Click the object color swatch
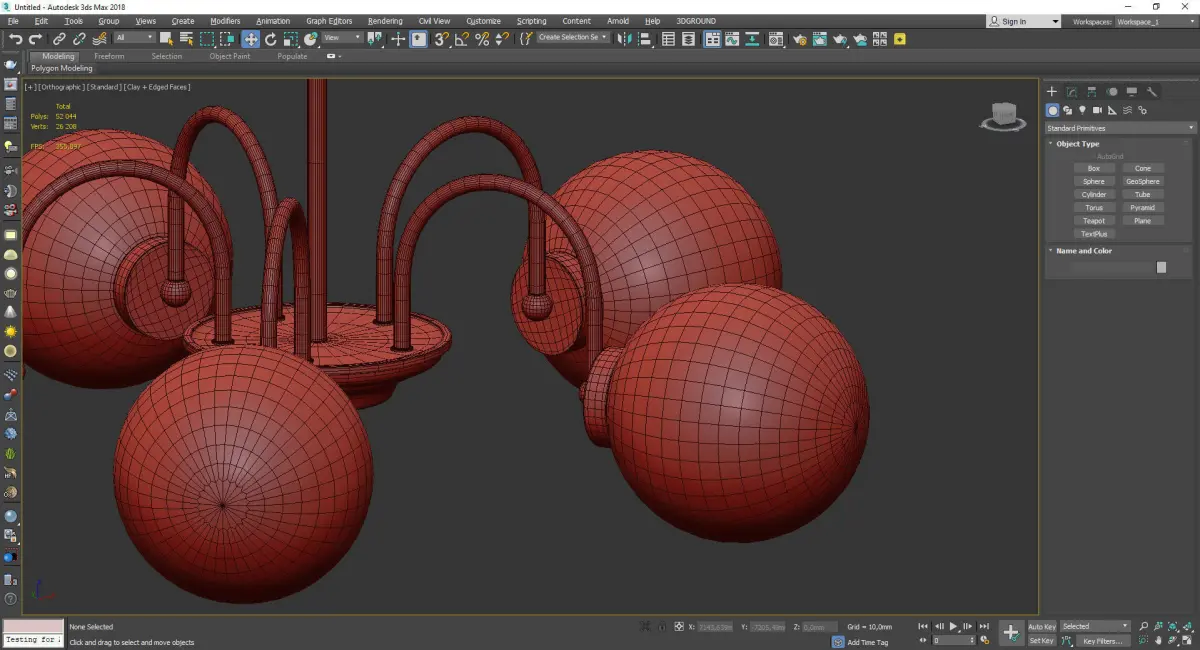1200x650 pixels. [x=1161, y=267]
